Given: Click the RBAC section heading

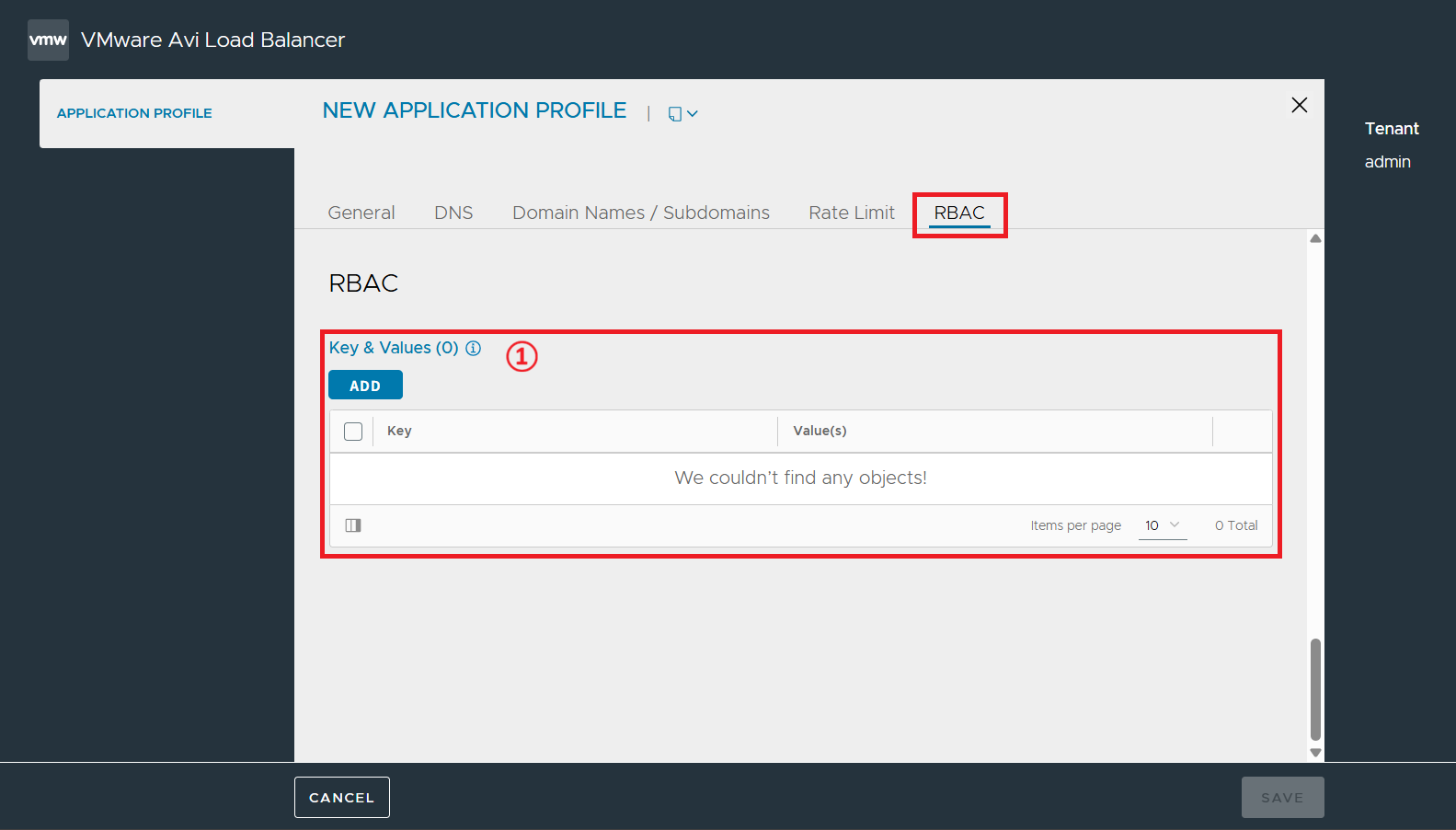Looking at the screenshot, I should click(x=363, y=283).
